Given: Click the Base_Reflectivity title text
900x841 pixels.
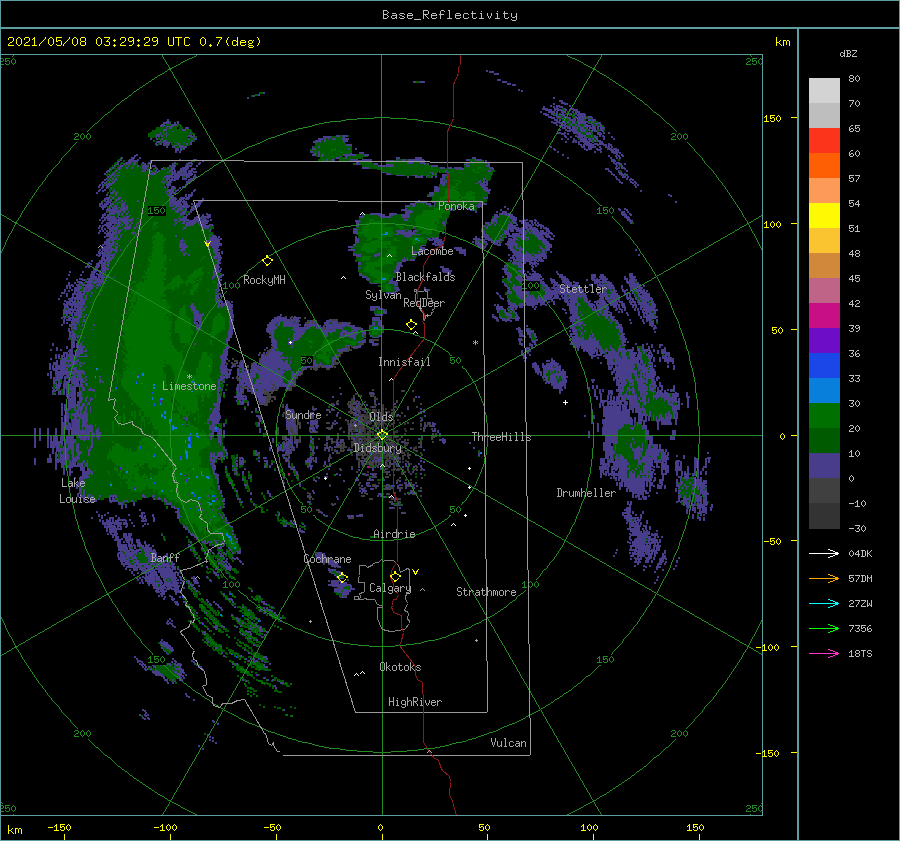Looking at the screenshot, I should [x=450, y=15].
